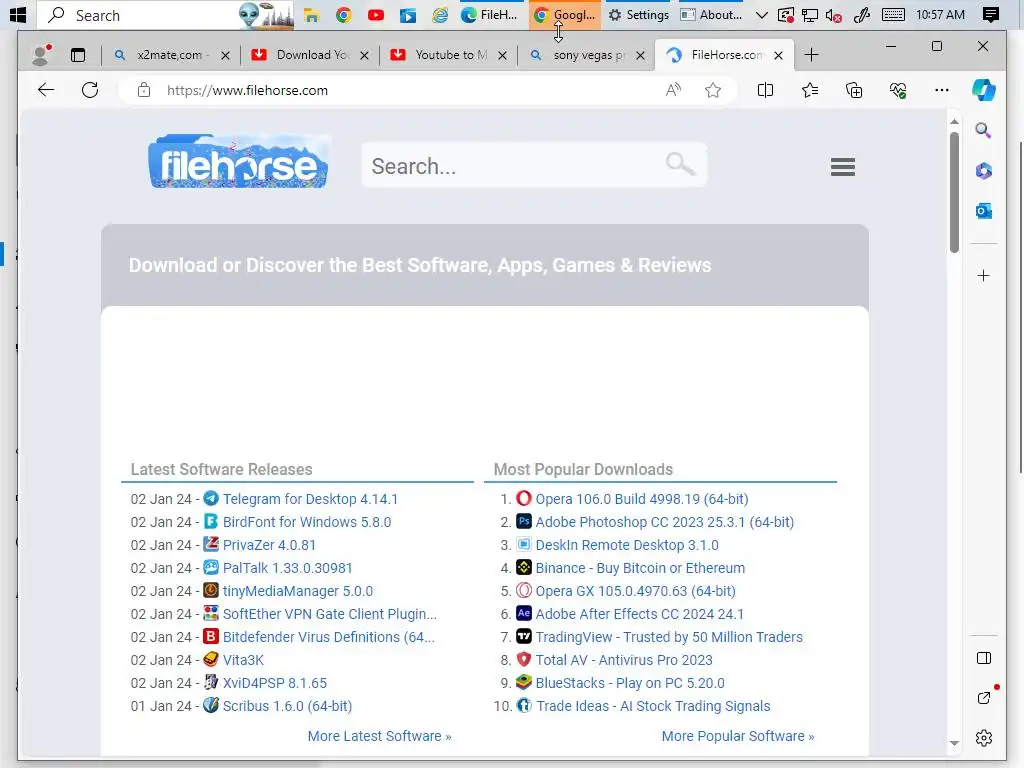1024x768 pixels.
Task: Click More Popular Software link
Action: click(738, 736)
